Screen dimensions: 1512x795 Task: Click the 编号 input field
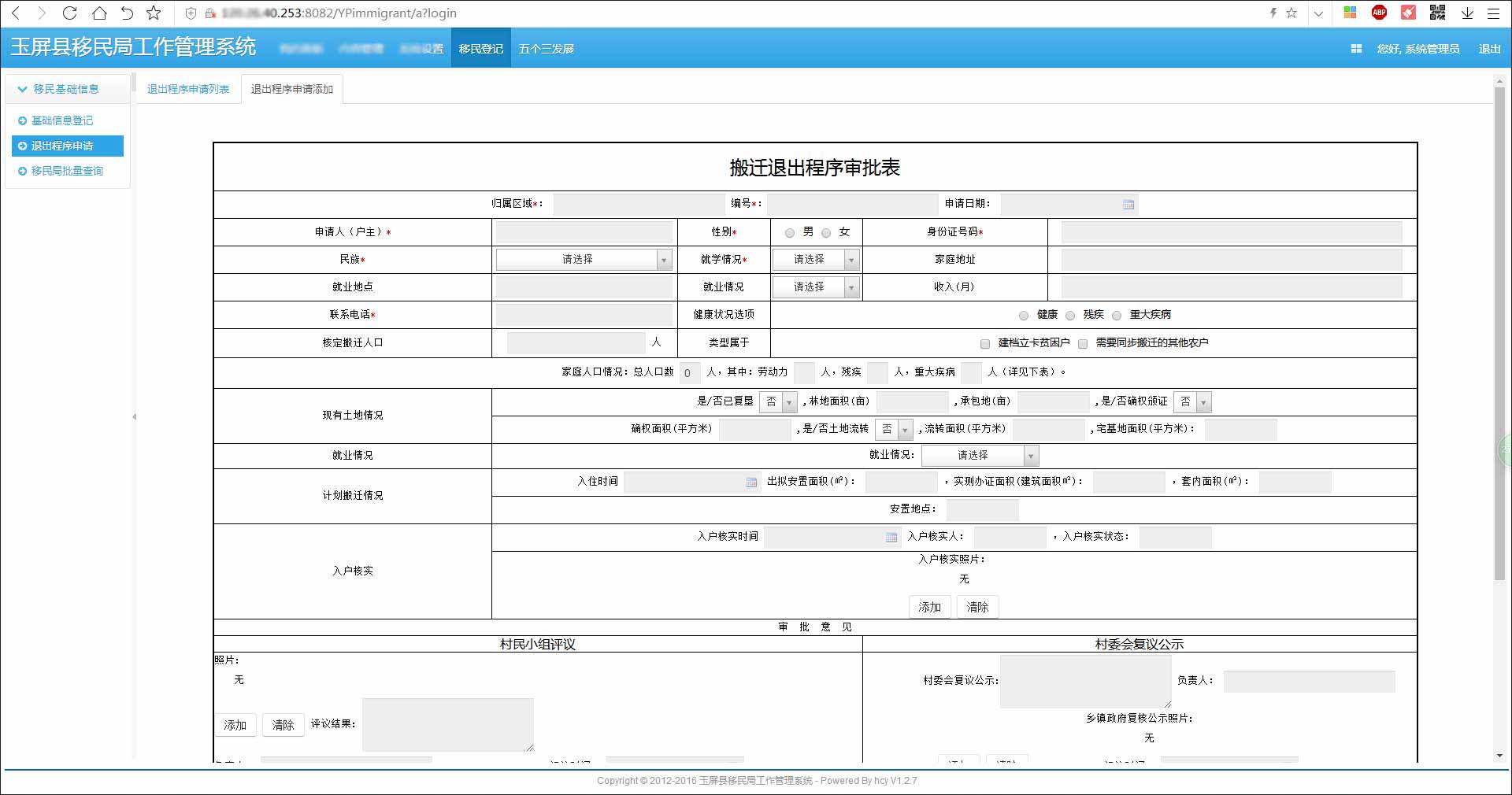coord(853,204)
